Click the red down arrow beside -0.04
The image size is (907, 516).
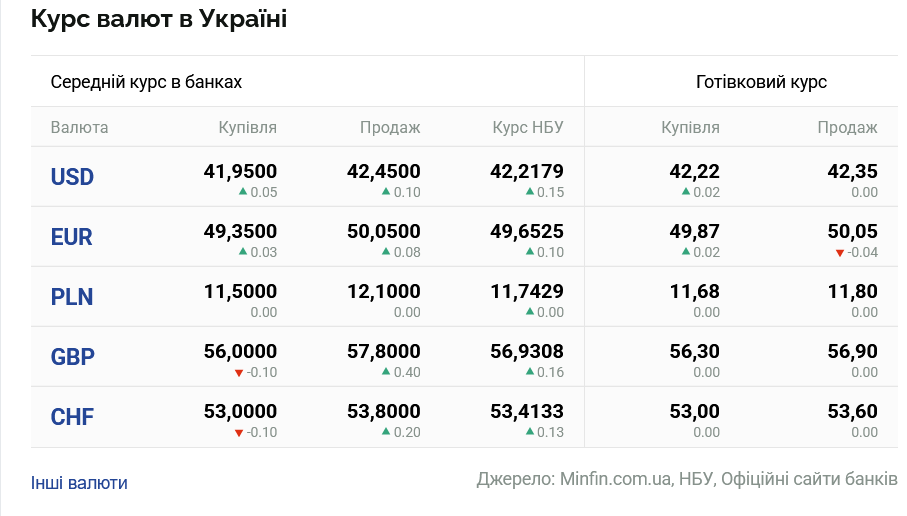click(839, 252)
